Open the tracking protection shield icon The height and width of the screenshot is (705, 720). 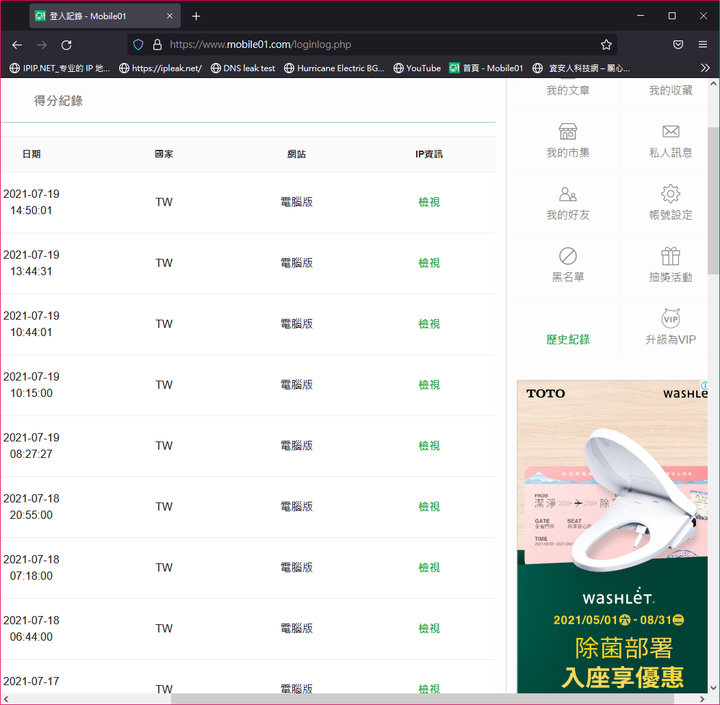(138, 45)
